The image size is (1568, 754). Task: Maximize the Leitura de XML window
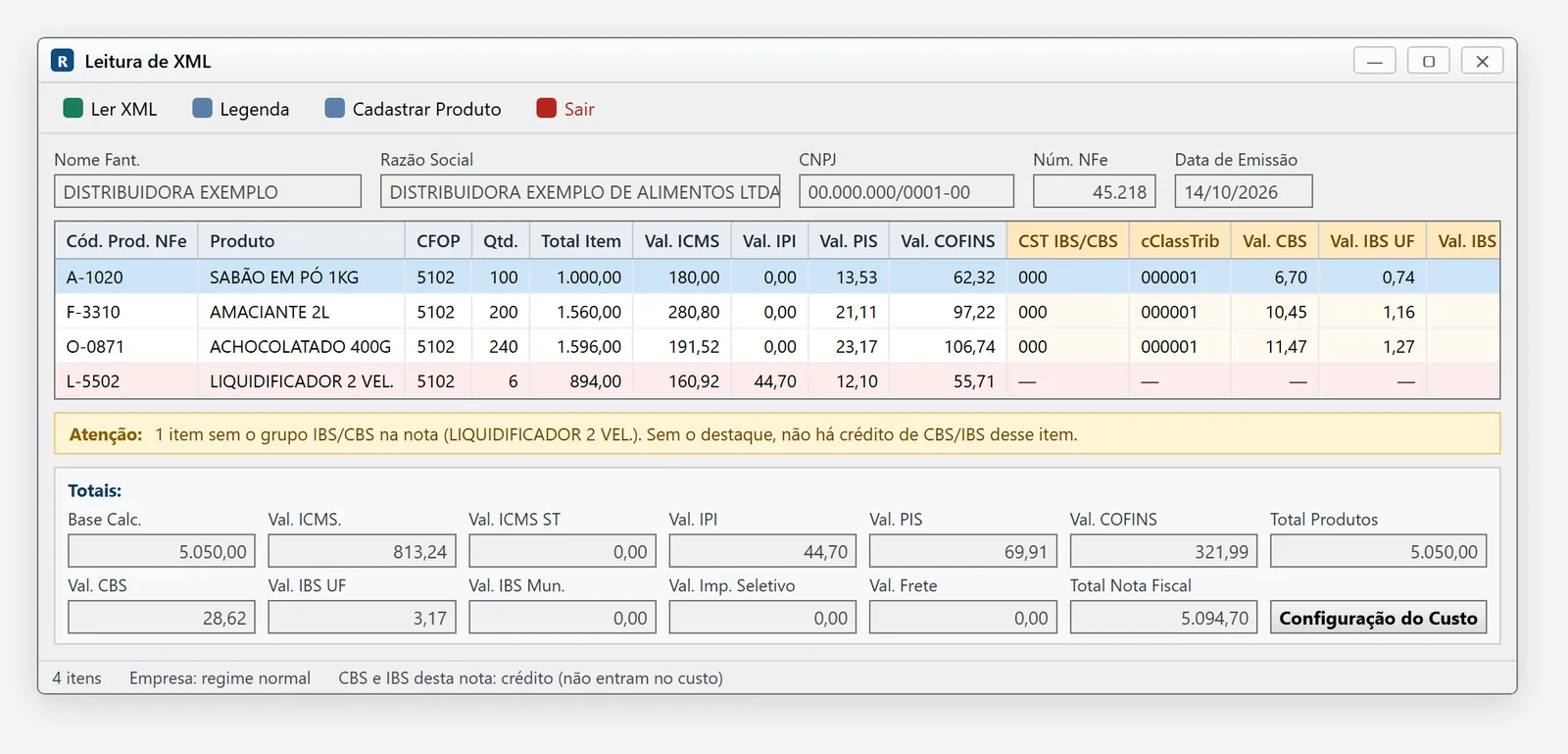pos(1428,61)
